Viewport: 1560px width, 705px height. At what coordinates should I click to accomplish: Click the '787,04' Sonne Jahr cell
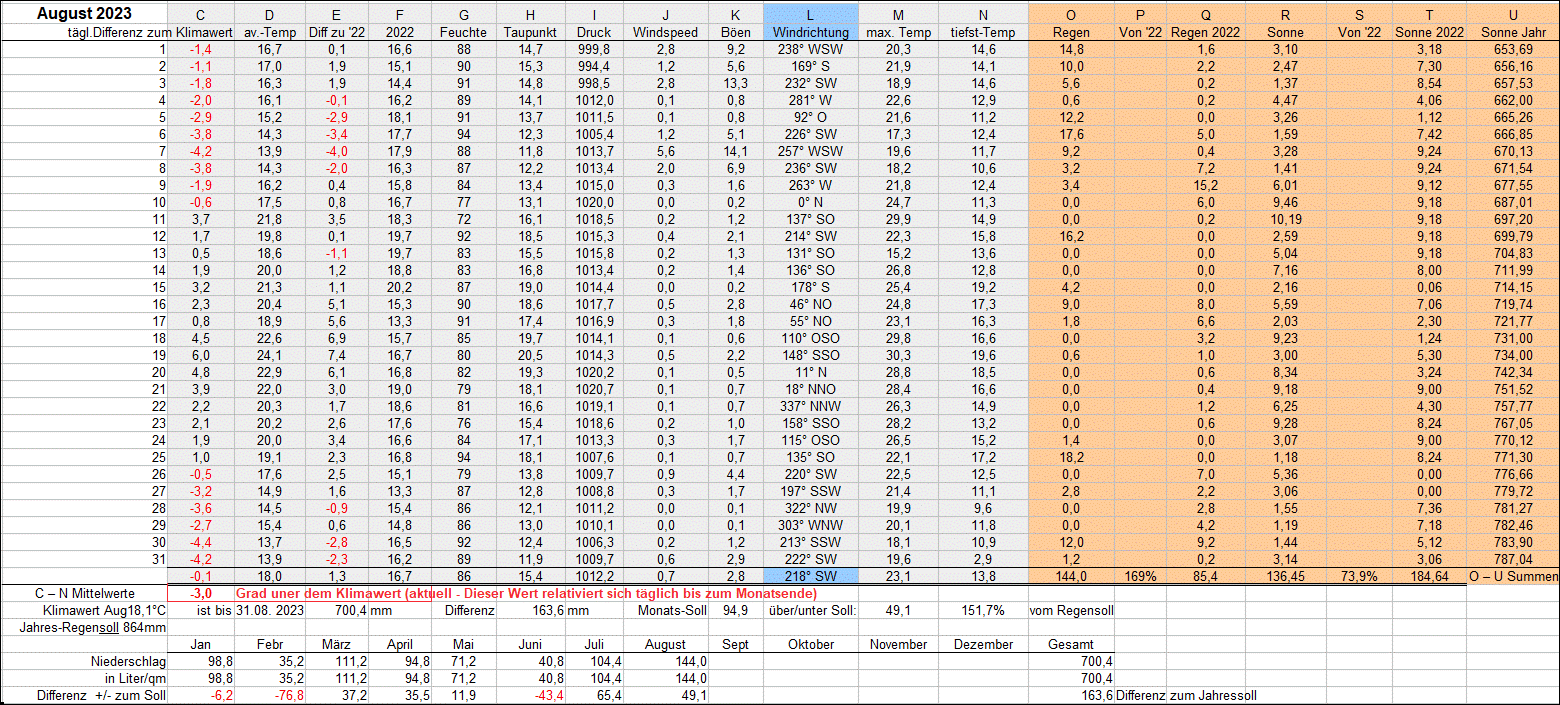point(1513,559)
